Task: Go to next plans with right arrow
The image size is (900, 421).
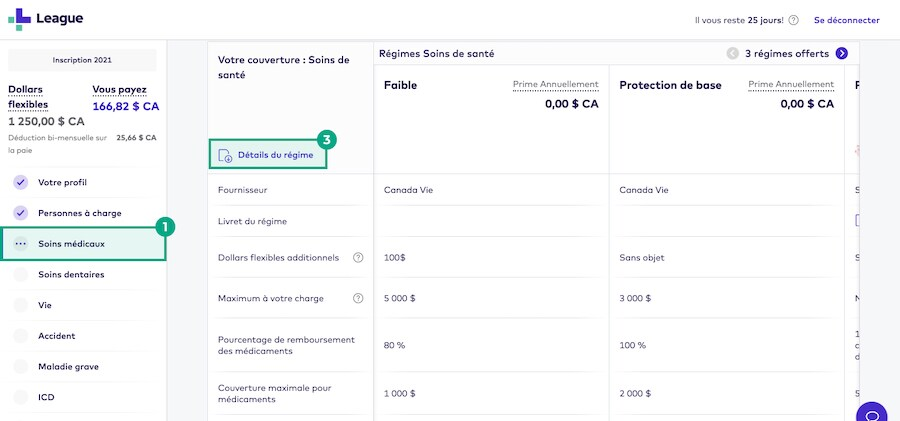Action: point(842,53)
